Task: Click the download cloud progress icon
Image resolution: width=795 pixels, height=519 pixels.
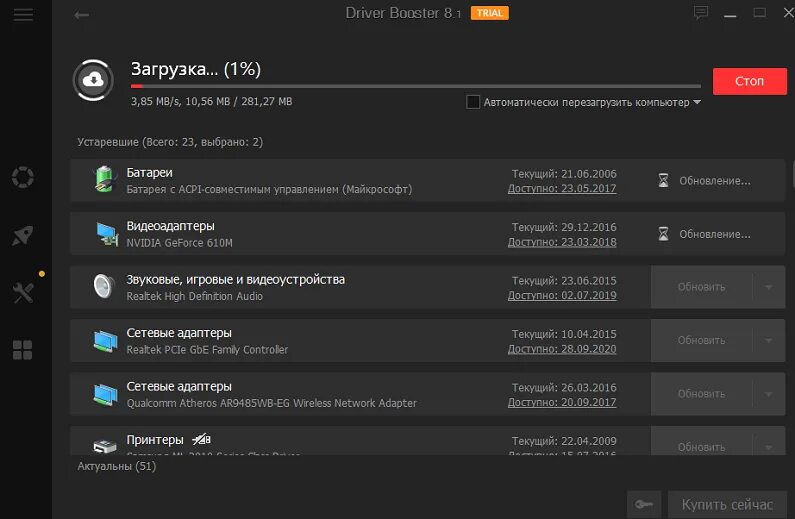Action: coord(93,80)
